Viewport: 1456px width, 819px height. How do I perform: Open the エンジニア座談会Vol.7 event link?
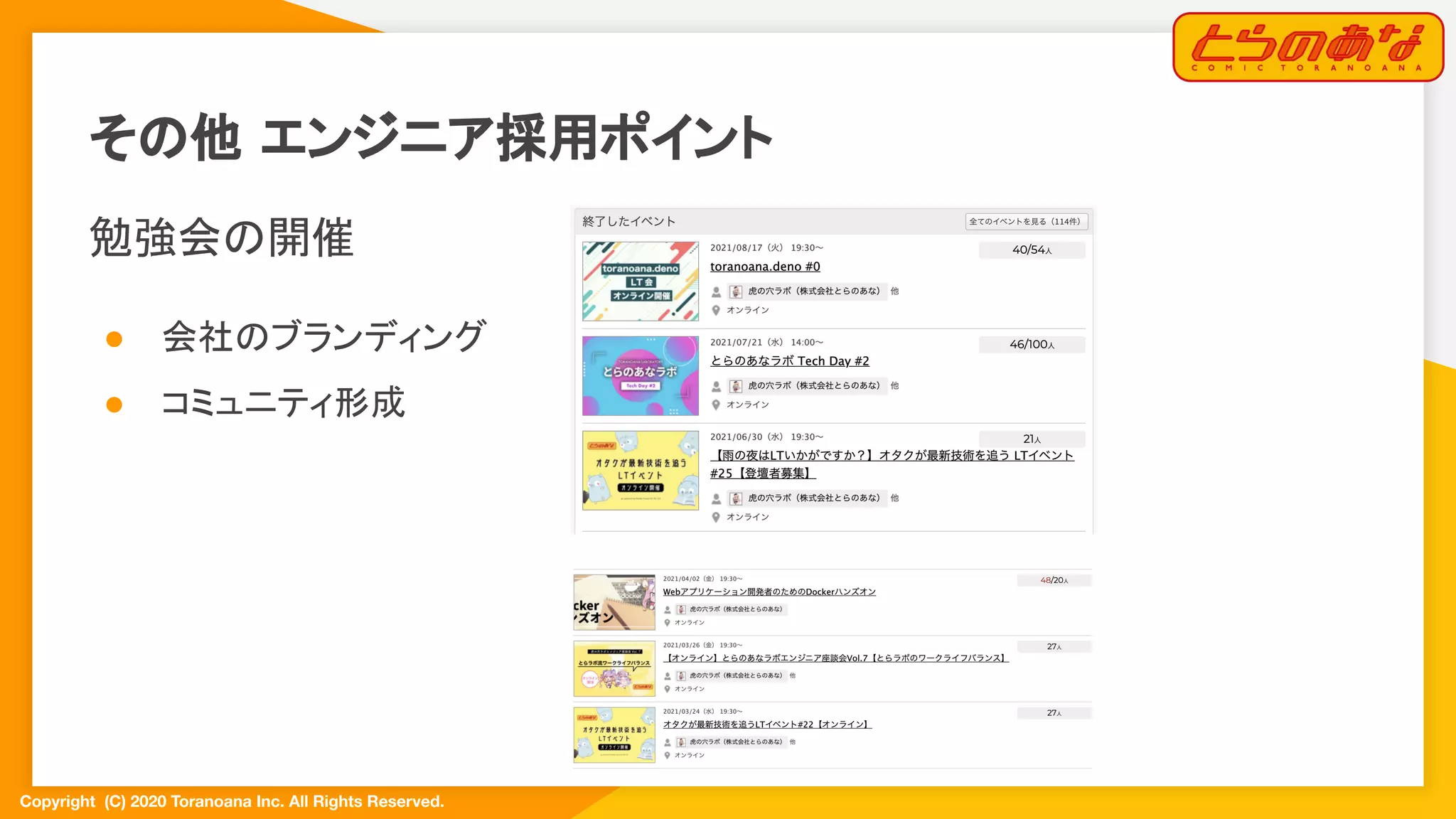click(x=836, y=658)
